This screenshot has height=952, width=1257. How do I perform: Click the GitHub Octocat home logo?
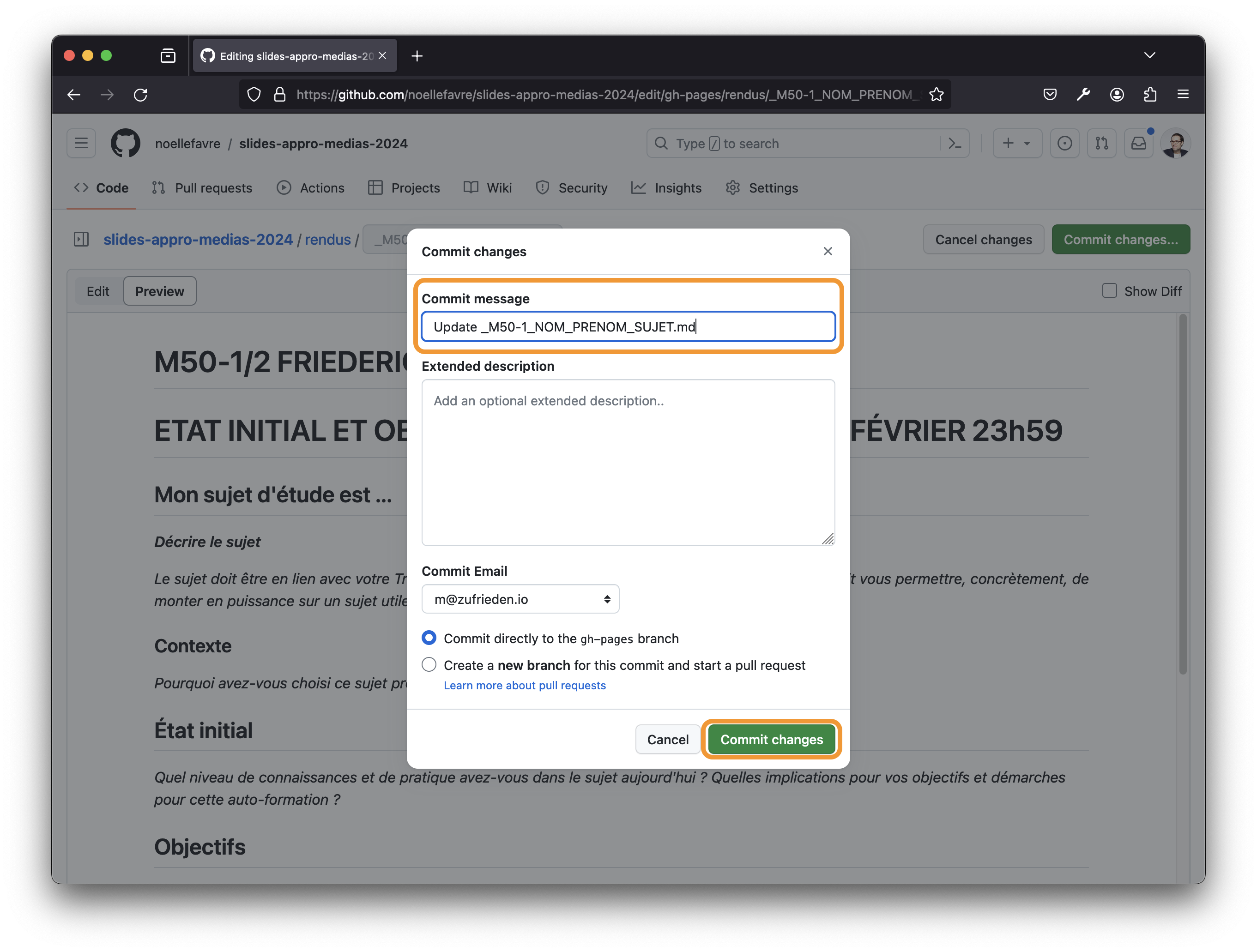click(x=125, y=143)
